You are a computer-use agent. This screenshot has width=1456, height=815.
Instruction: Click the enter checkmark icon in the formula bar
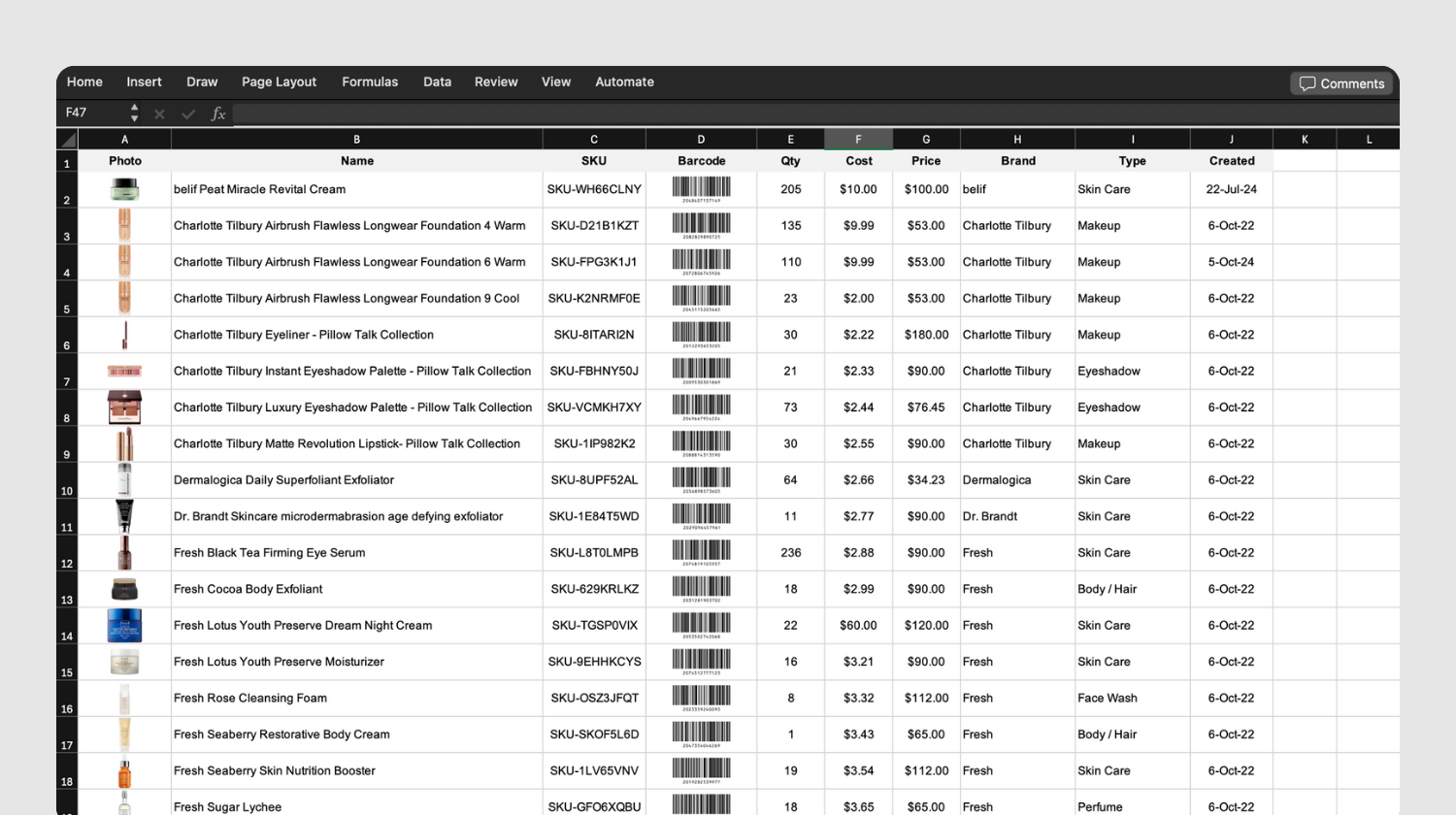[x=188, y=114]
